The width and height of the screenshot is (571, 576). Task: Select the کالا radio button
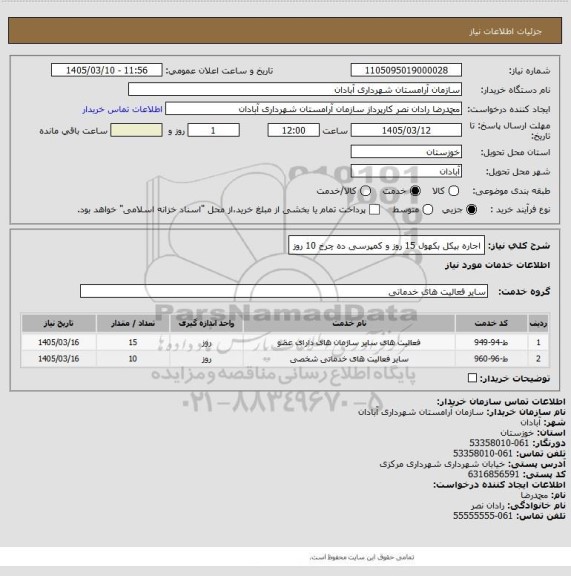pyautogui.click(x=454, y=191)
